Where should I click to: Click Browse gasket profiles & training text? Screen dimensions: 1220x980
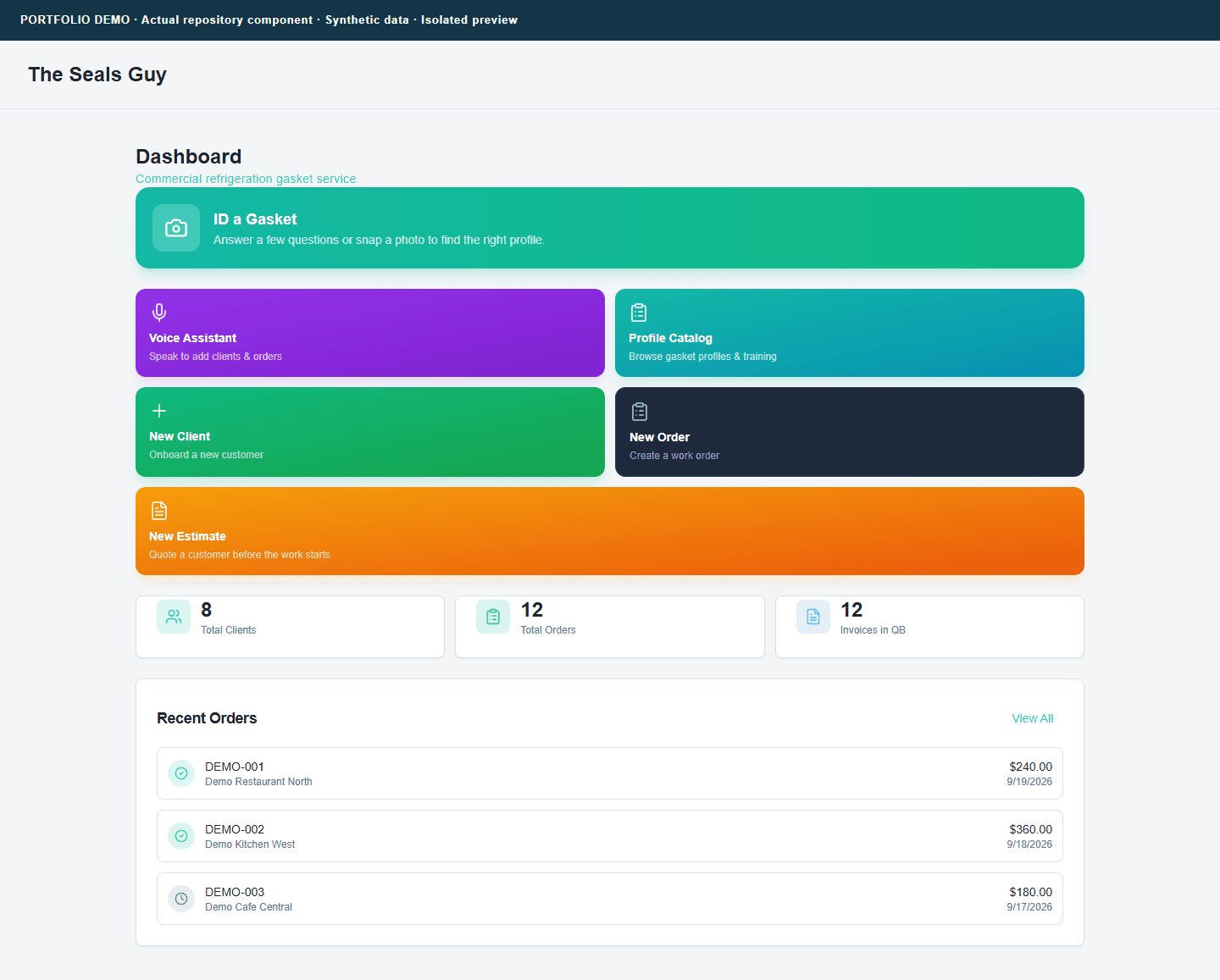click(702, 357)
